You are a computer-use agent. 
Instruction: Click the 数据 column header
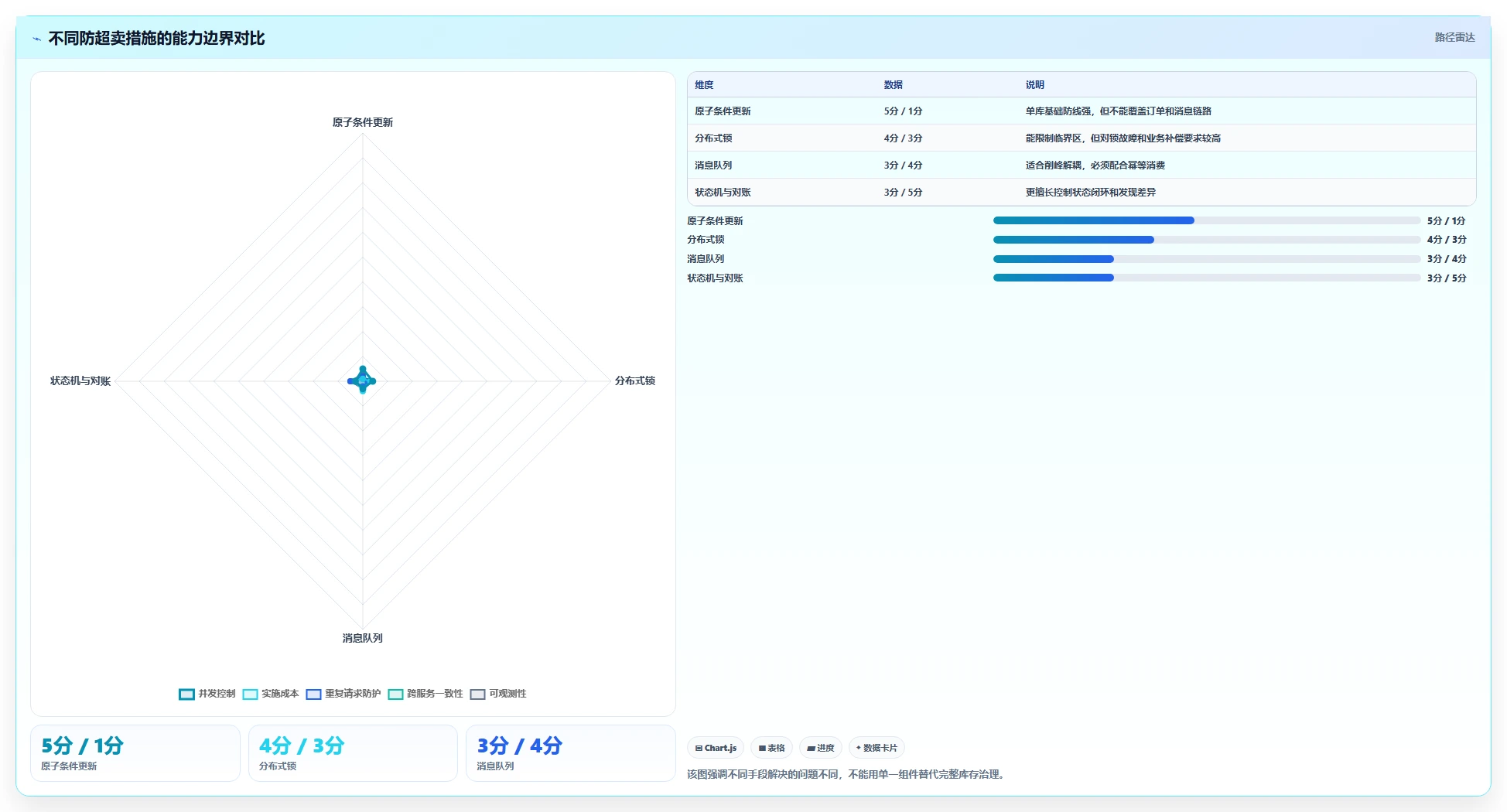pos(894,85)
